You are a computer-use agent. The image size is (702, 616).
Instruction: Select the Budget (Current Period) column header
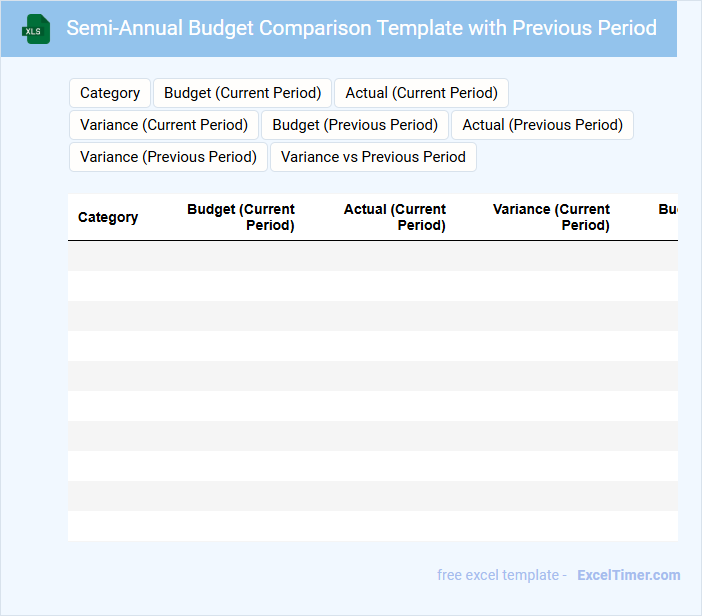point(241,217)
